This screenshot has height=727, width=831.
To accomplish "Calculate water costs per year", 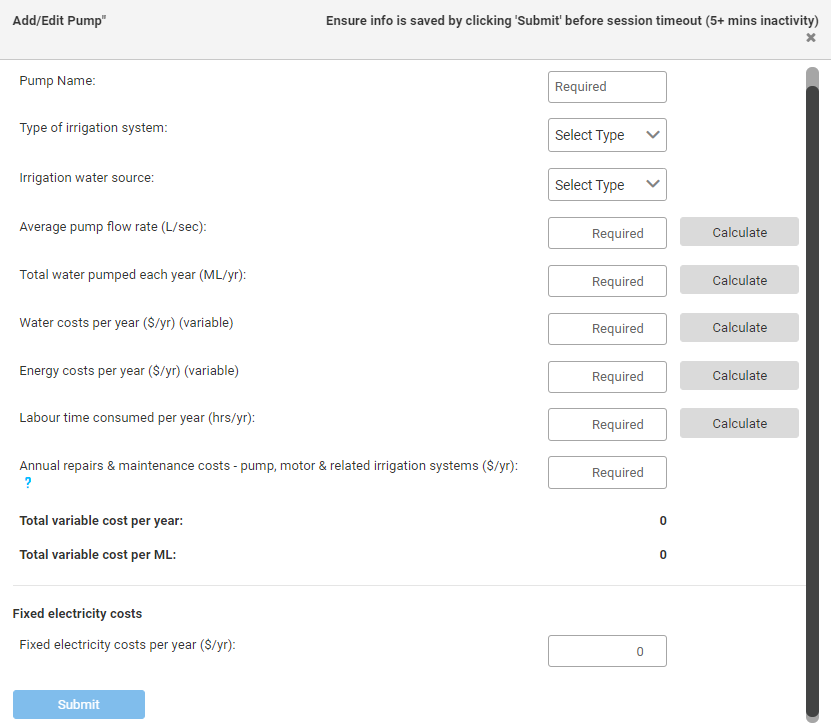I will coord(739,328).
